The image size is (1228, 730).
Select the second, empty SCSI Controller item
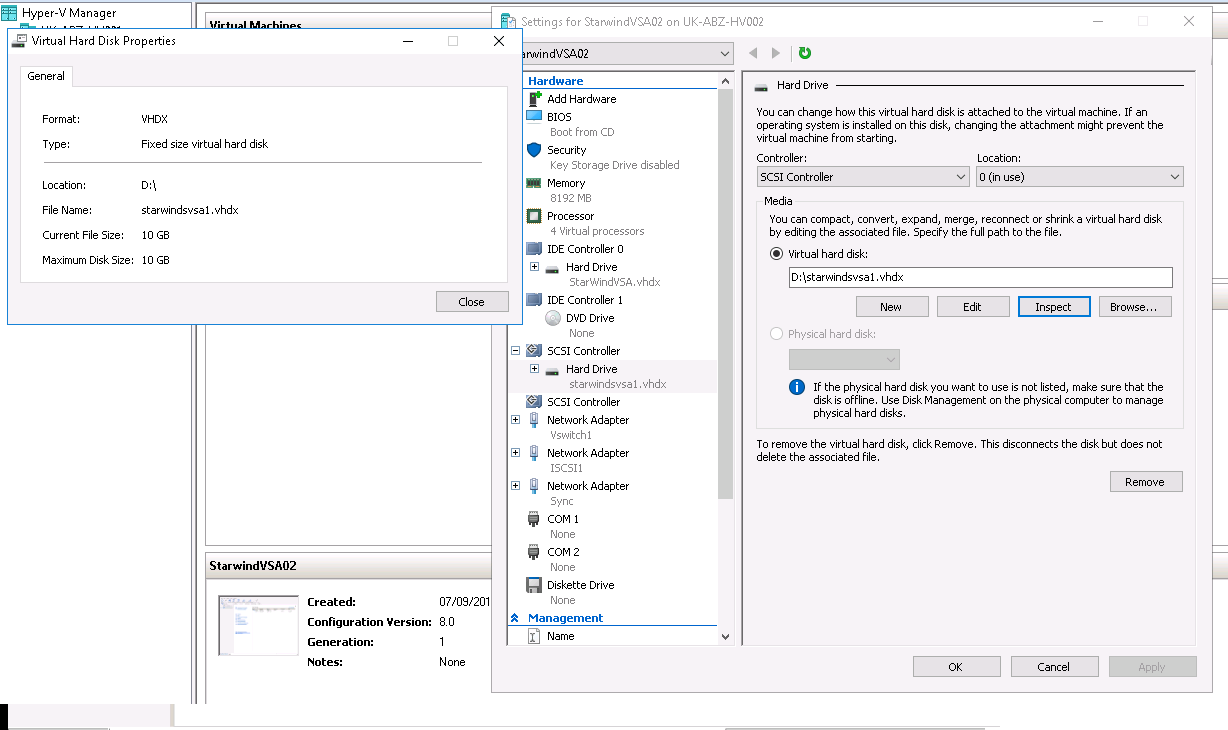tap(583, 402)
